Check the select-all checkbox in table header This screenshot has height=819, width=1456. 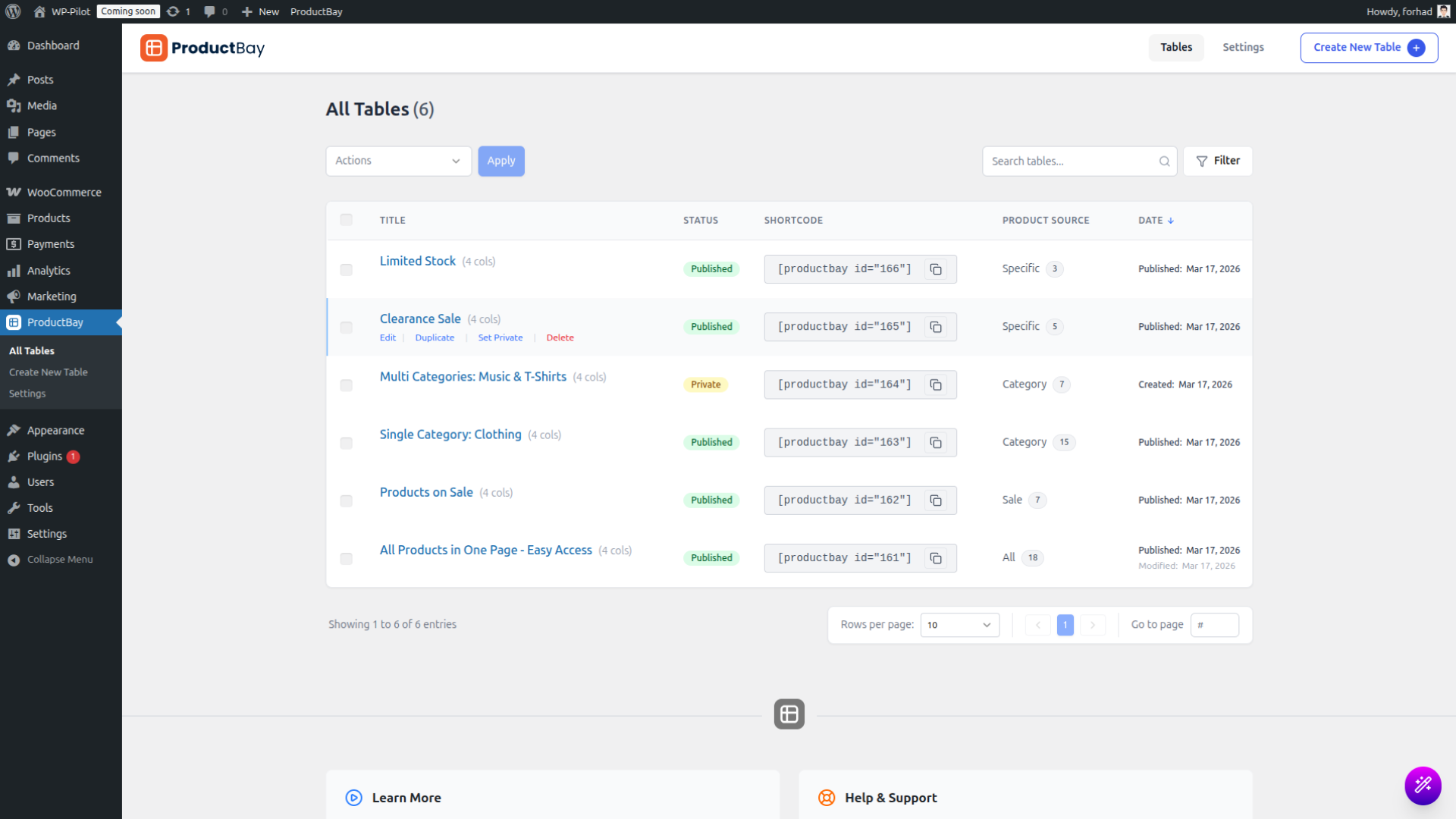coord(347,220)
